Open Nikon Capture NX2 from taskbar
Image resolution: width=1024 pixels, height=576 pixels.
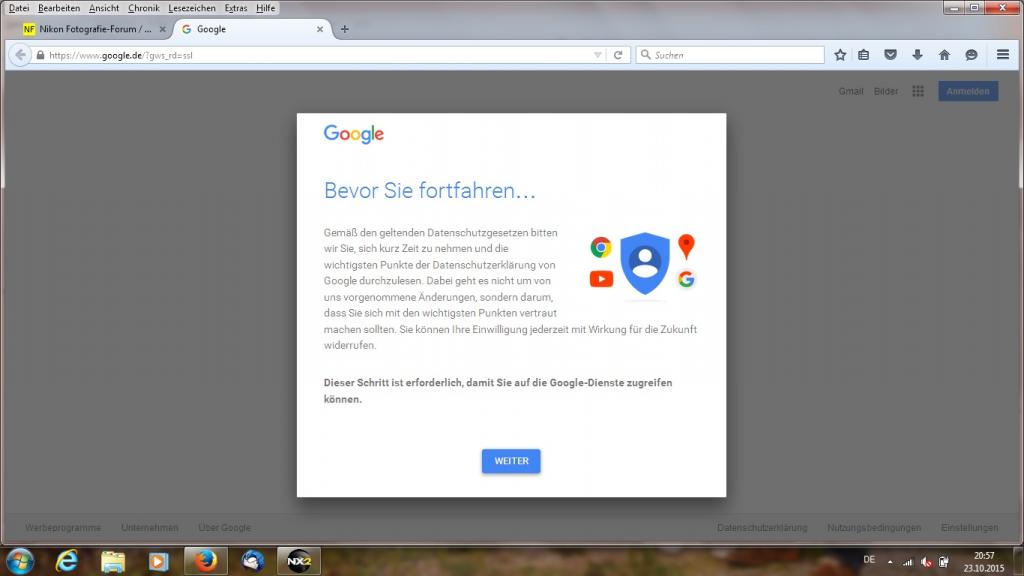click(x=299, y=561)
